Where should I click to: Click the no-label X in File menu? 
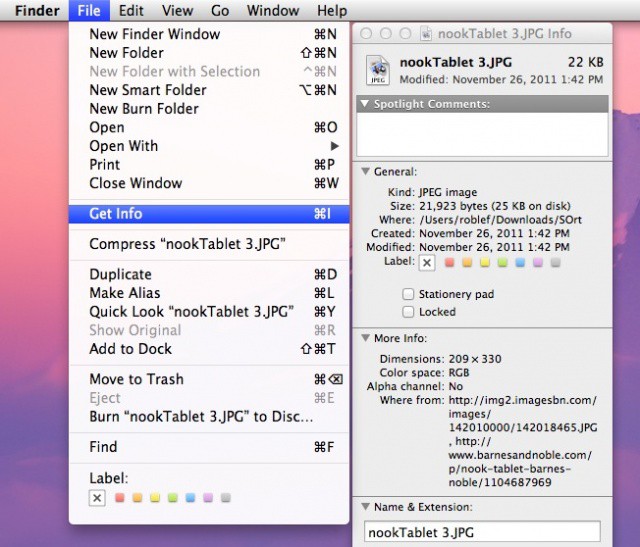tap(97, 497)
